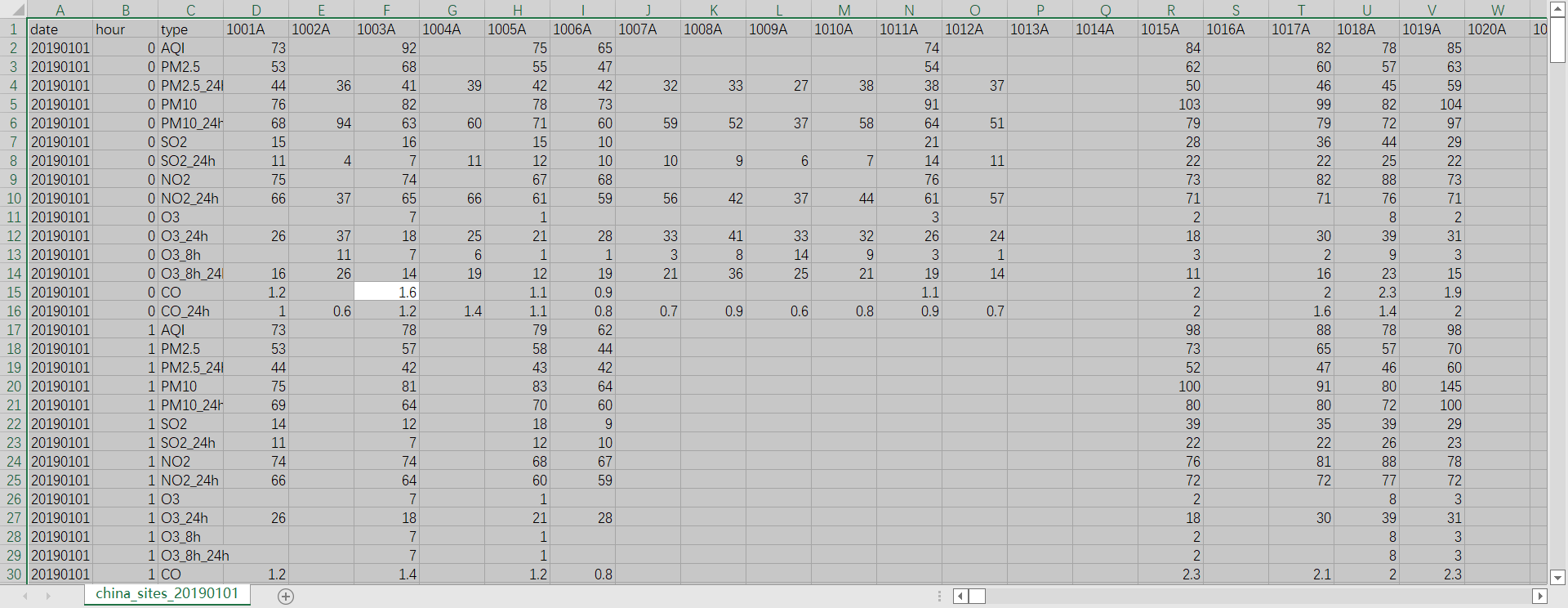The height and width of the screenshot is (608, 1568).
Task: Select column H header
Action: (x=518, y=10)
